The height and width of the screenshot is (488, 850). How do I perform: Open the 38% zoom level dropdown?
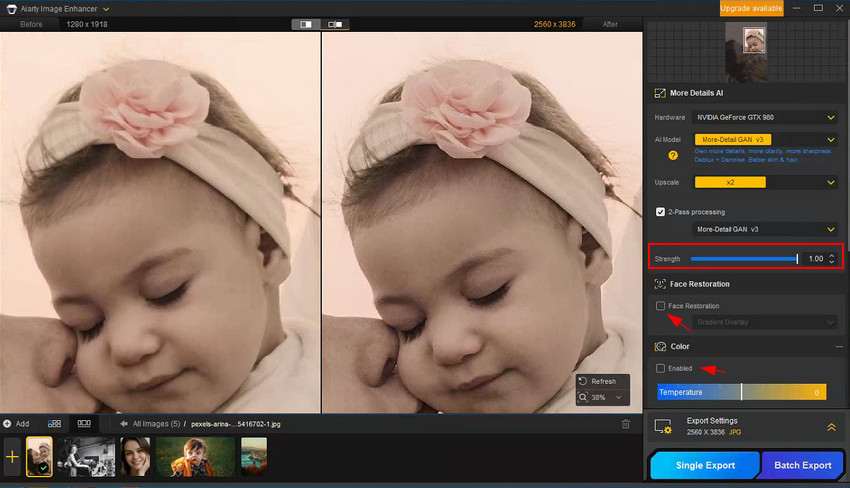tap(619, 397)
